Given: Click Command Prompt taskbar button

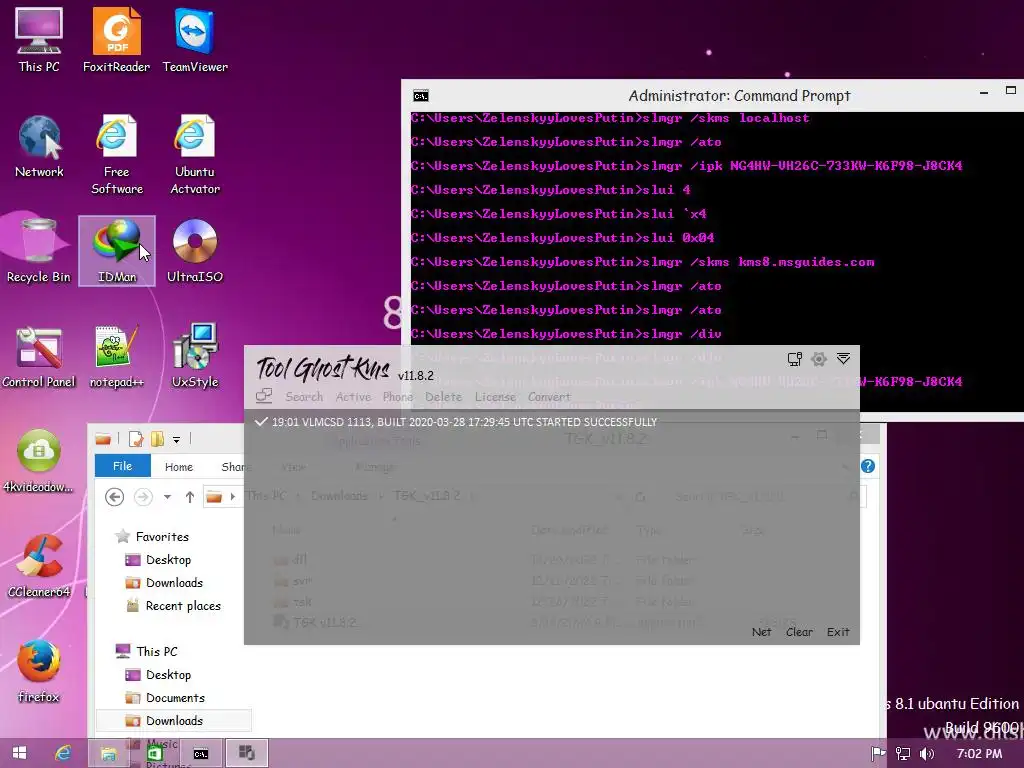Looking at the screenshot, I should [x=200, y=753].
